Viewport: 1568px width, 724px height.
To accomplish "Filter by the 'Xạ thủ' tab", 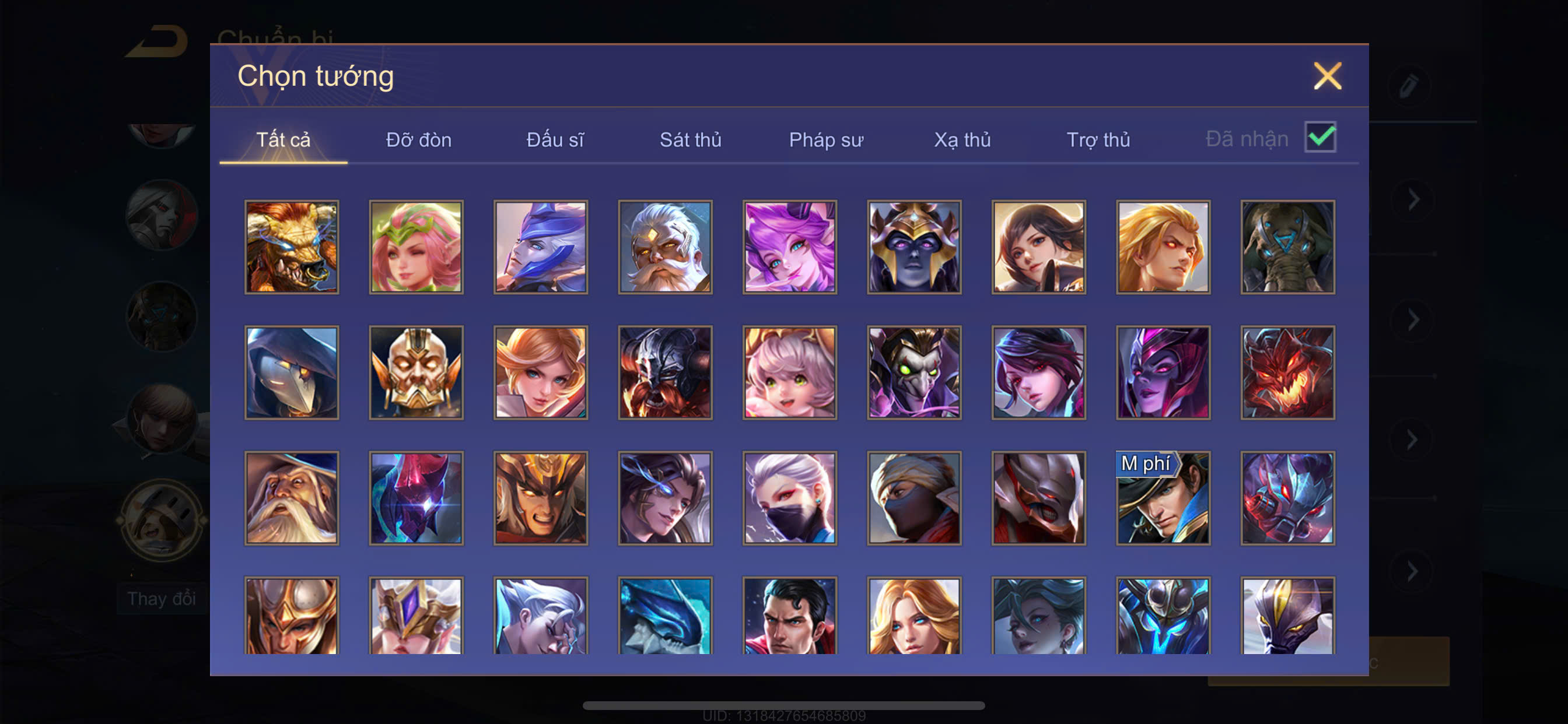I will coord(963,140).
